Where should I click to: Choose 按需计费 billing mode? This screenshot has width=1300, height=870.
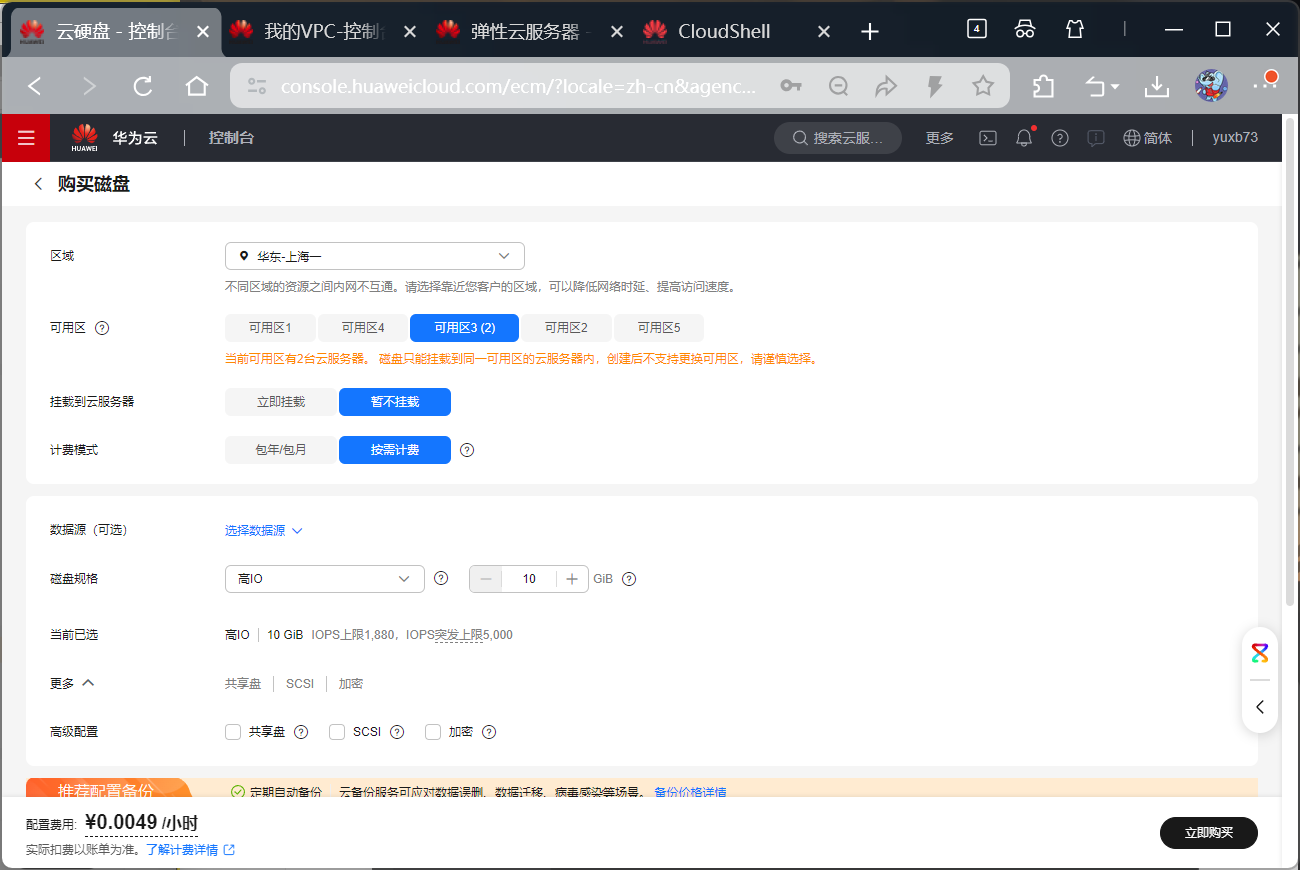coord(395,450)
